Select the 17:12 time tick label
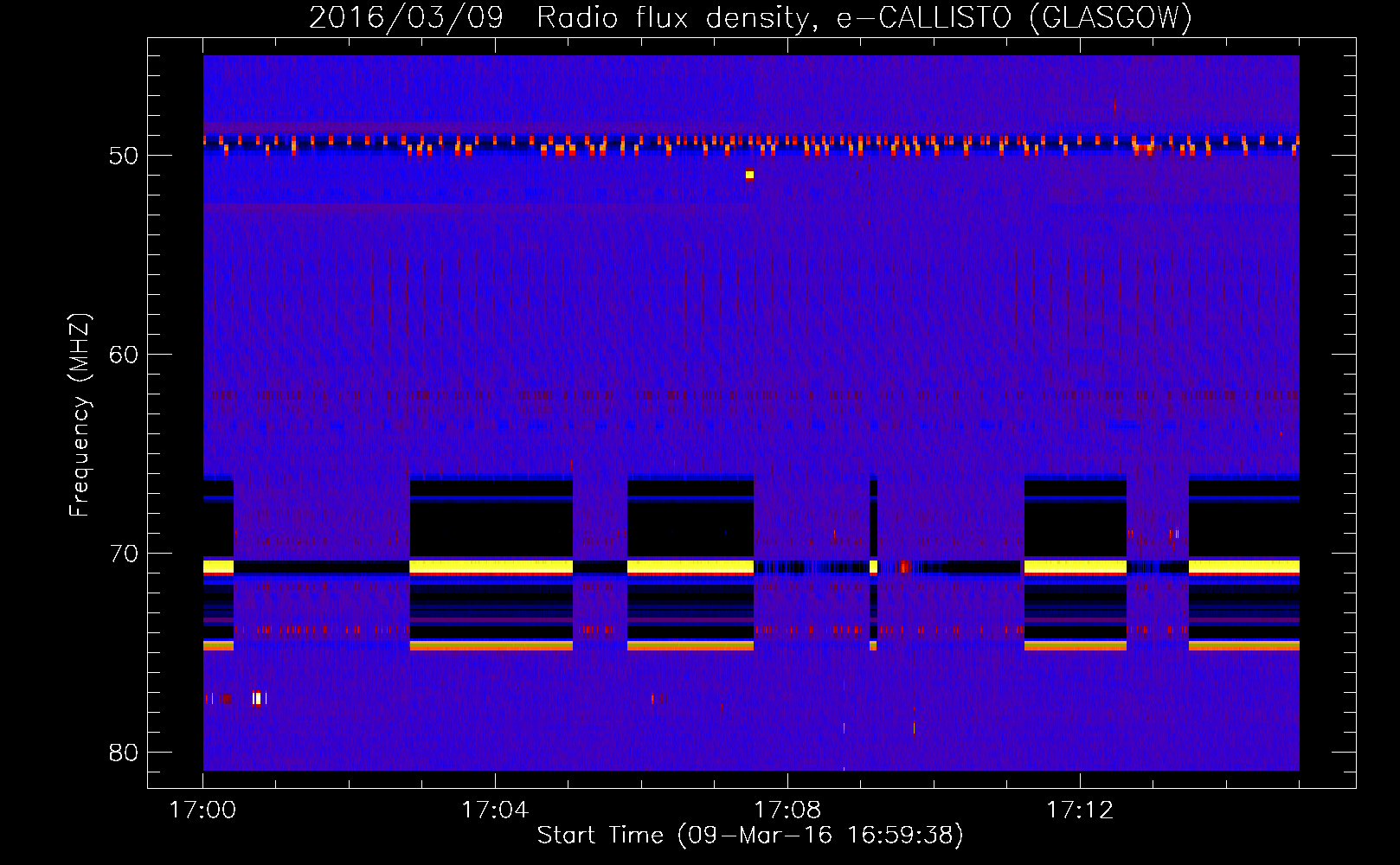Viewport: 1400px width, 865px height. click(1080, 811)
